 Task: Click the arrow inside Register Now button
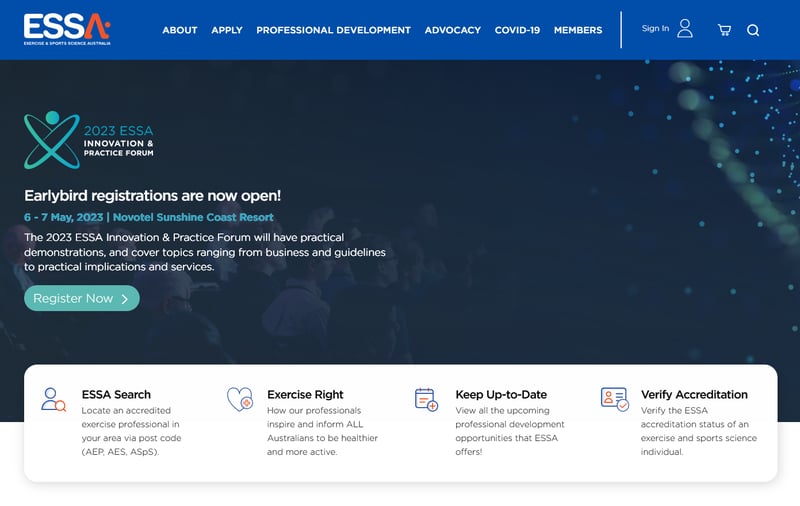(125, 299)
